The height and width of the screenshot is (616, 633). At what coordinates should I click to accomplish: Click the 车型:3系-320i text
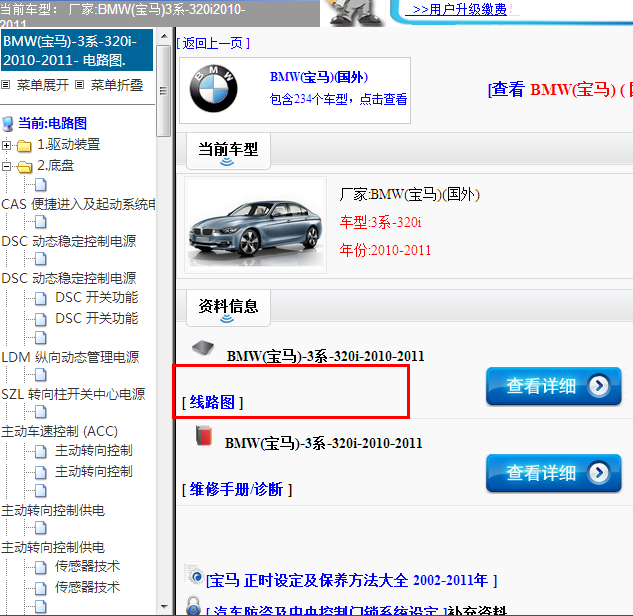(380, 222)
